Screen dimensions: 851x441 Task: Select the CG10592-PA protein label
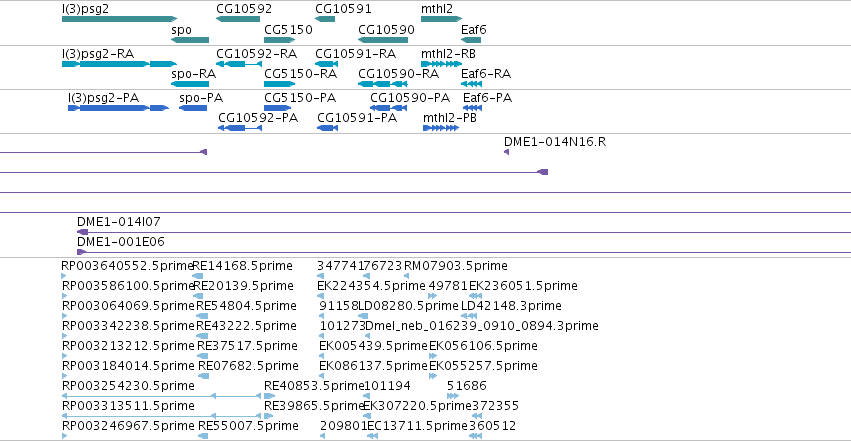[x=258, y=118]
